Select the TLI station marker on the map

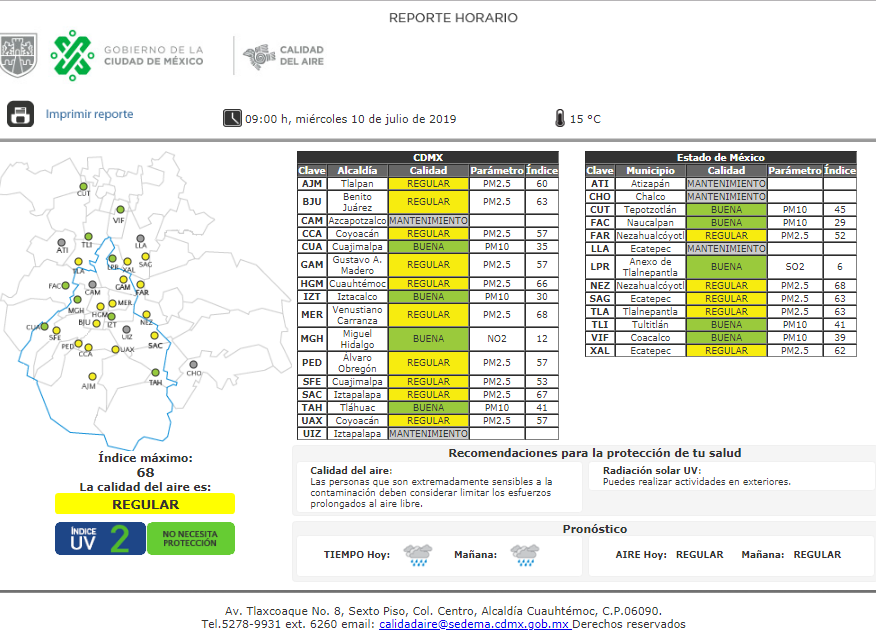[88, 237]
